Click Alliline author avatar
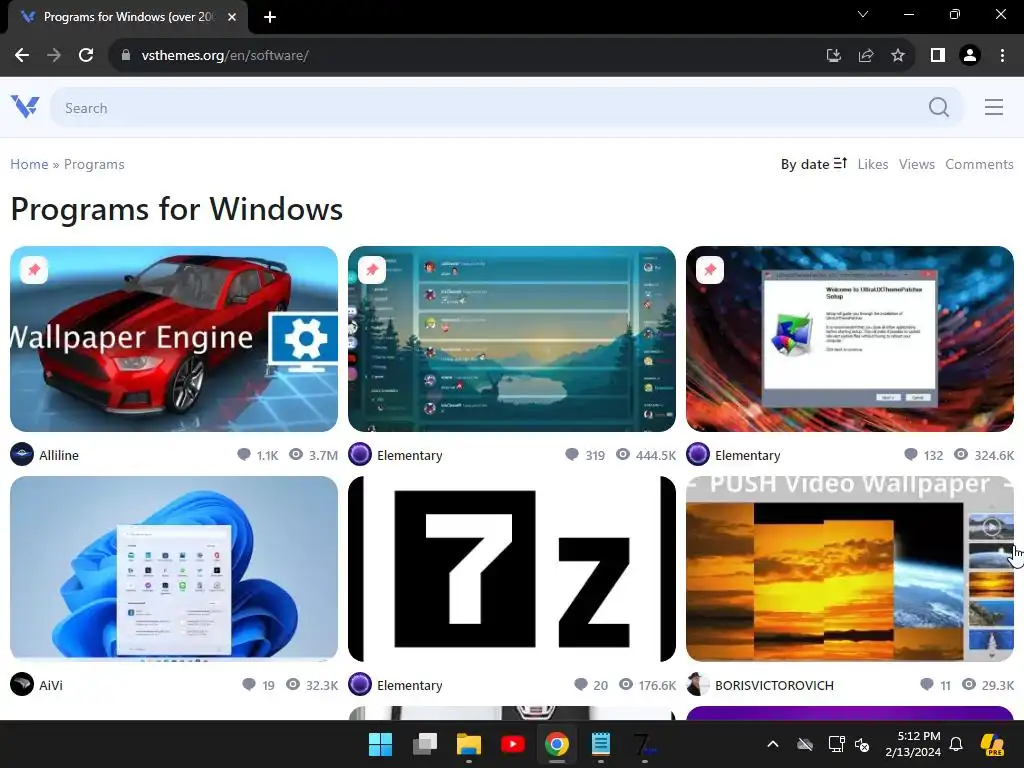This screenshot has width=1024, height=768. pos(22,455)
